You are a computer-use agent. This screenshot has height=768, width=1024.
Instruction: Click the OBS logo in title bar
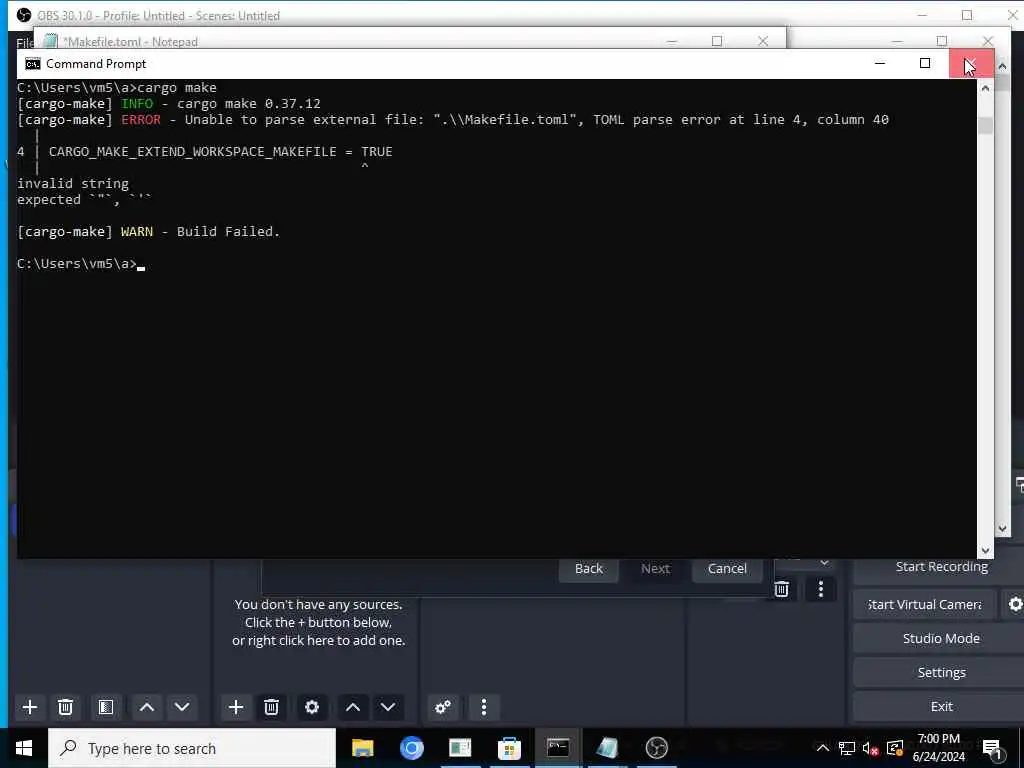coord(24,15)
